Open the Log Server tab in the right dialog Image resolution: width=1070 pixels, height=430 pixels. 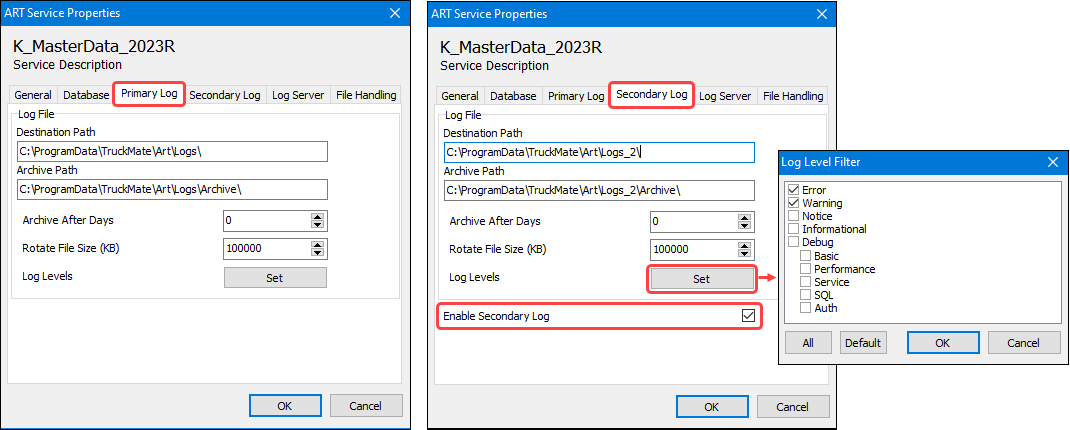click(725, 96)
